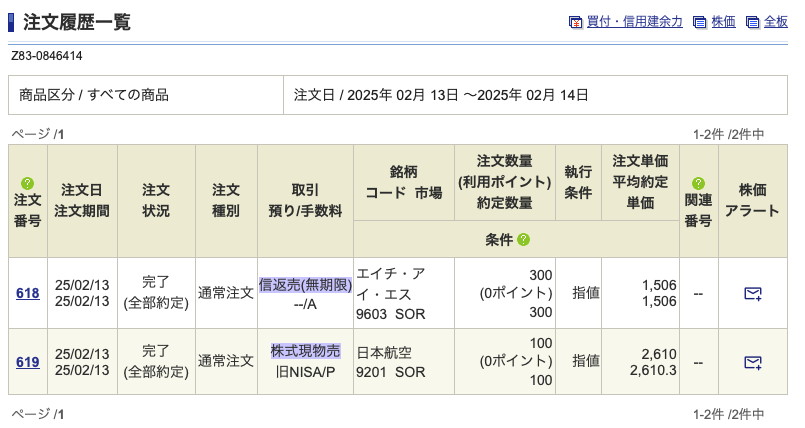Open the help icon next to 条件
This screenshot has width=805, height=428.
[524, 240]
